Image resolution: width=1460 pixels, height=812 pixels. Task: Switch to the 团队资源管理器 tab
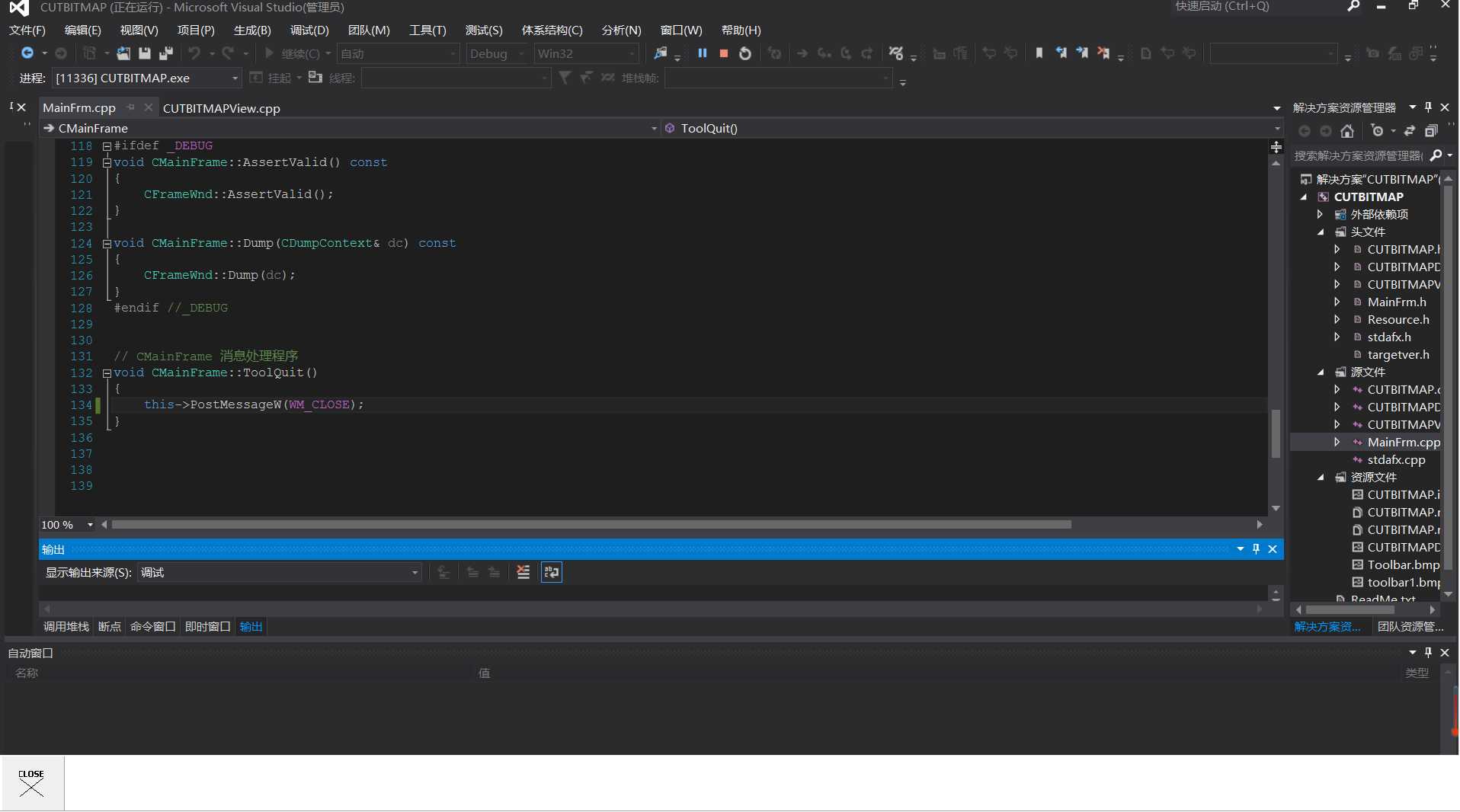(x=1410, y=626)
